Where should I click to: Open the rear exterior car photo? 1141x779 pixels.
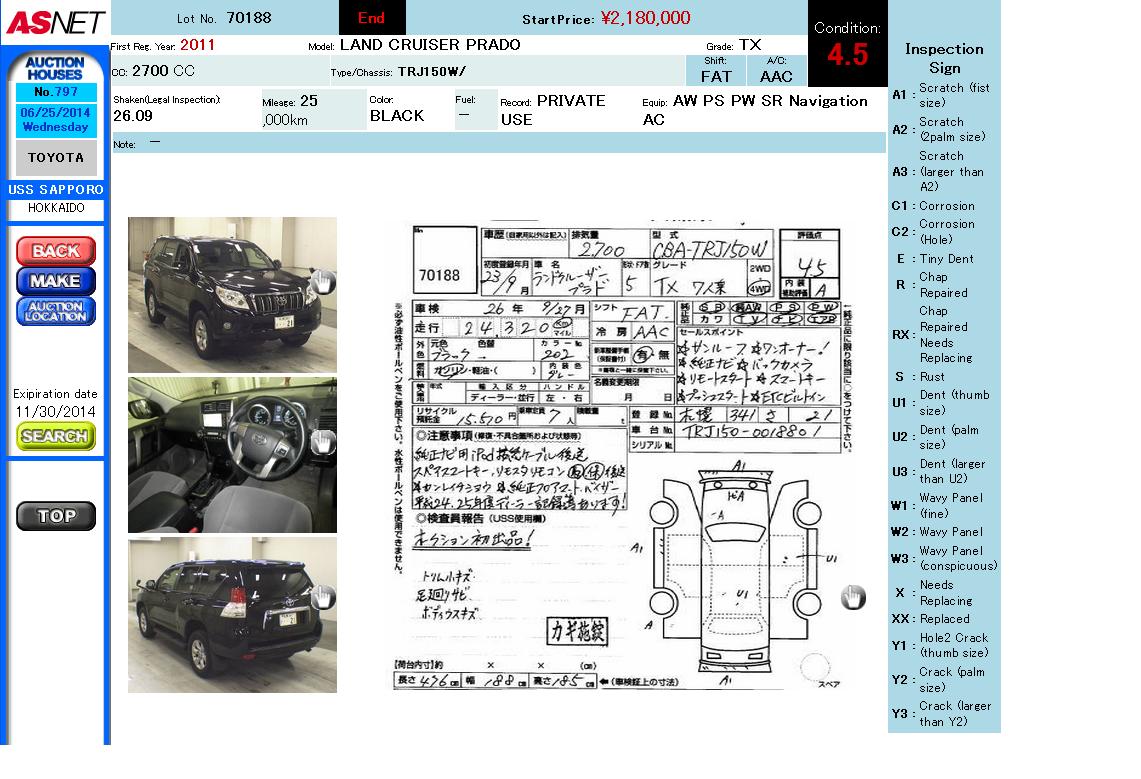[x=232, y=615]
